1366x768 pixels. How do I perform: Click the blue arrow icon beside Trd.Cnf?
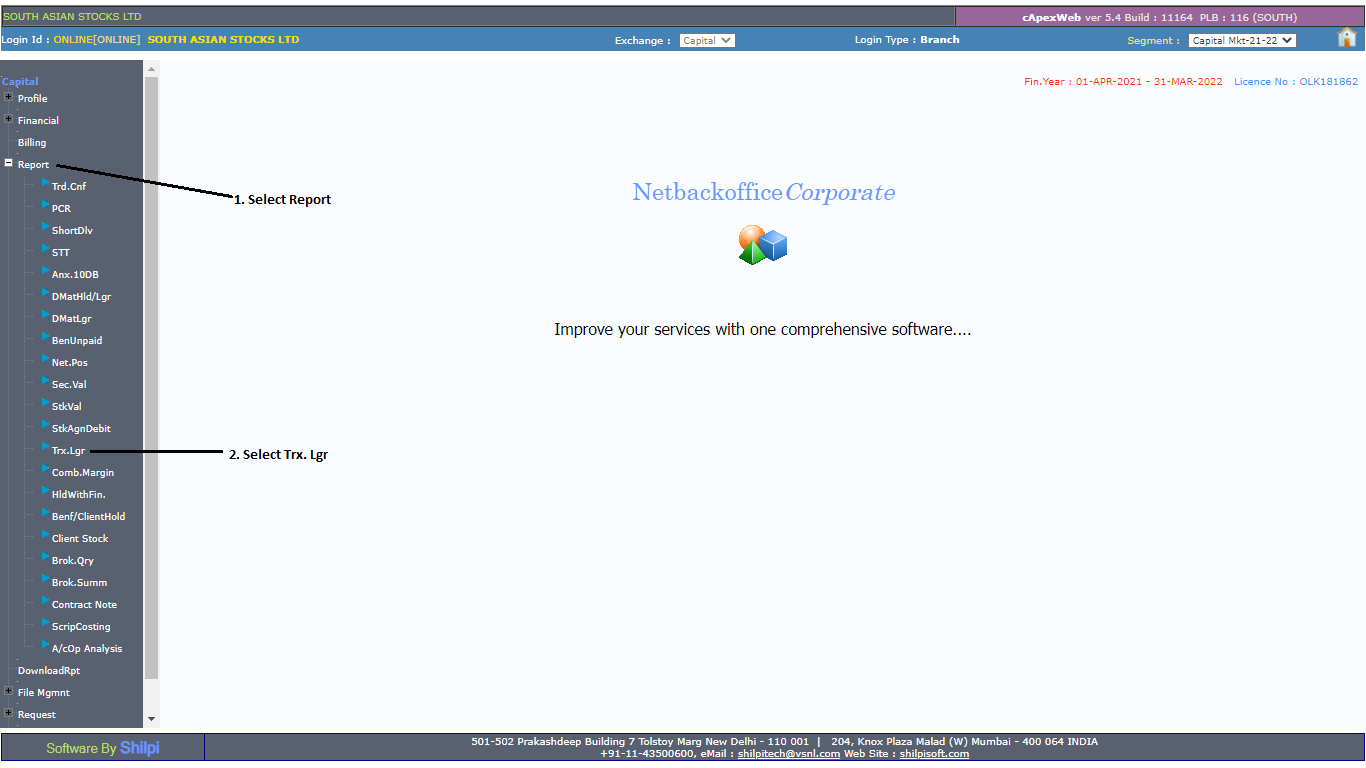(x=46, y=182)
